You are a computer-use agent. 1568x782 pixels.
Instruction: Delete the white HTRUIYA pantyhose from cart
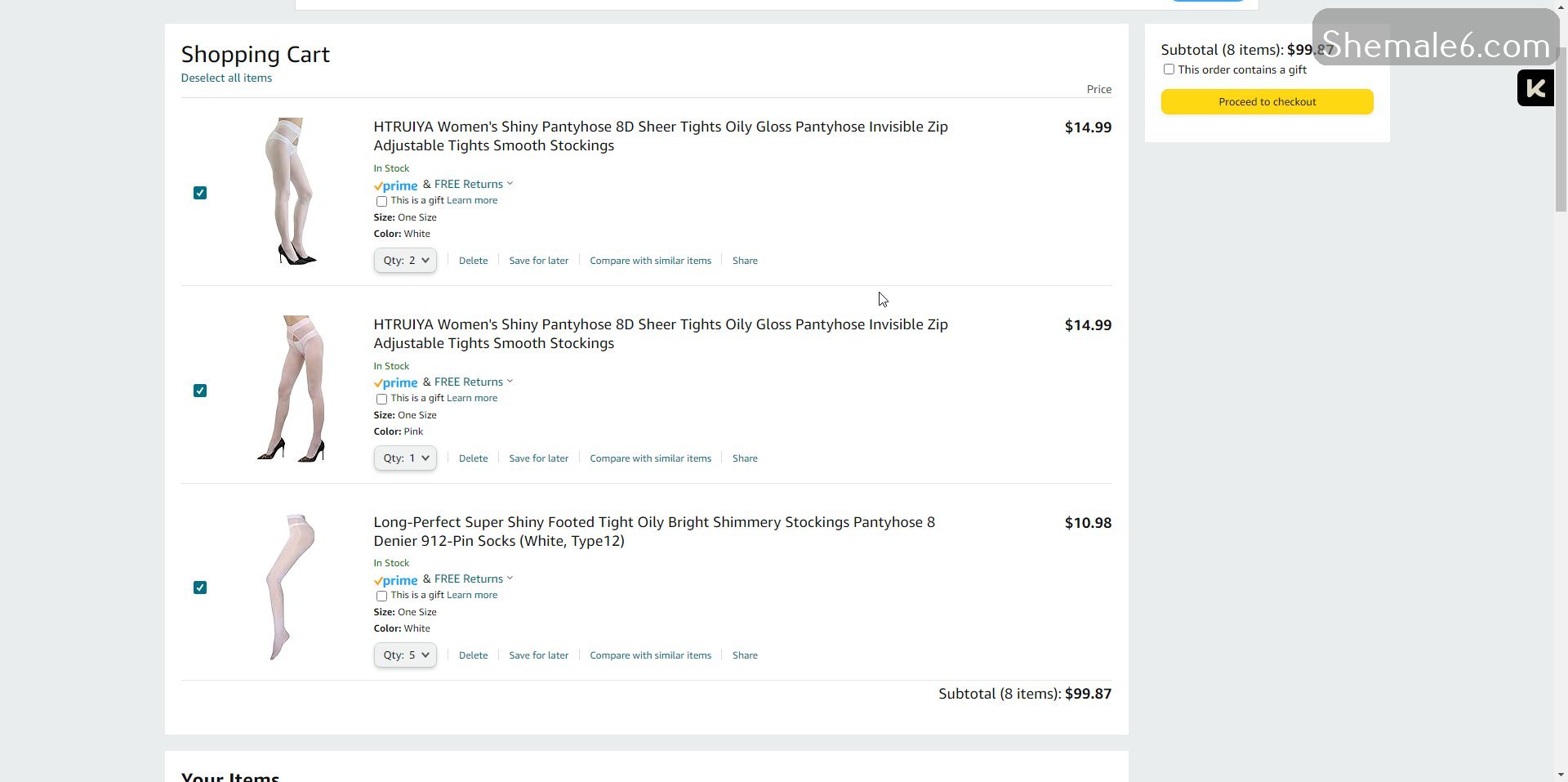tap(473, 261)
